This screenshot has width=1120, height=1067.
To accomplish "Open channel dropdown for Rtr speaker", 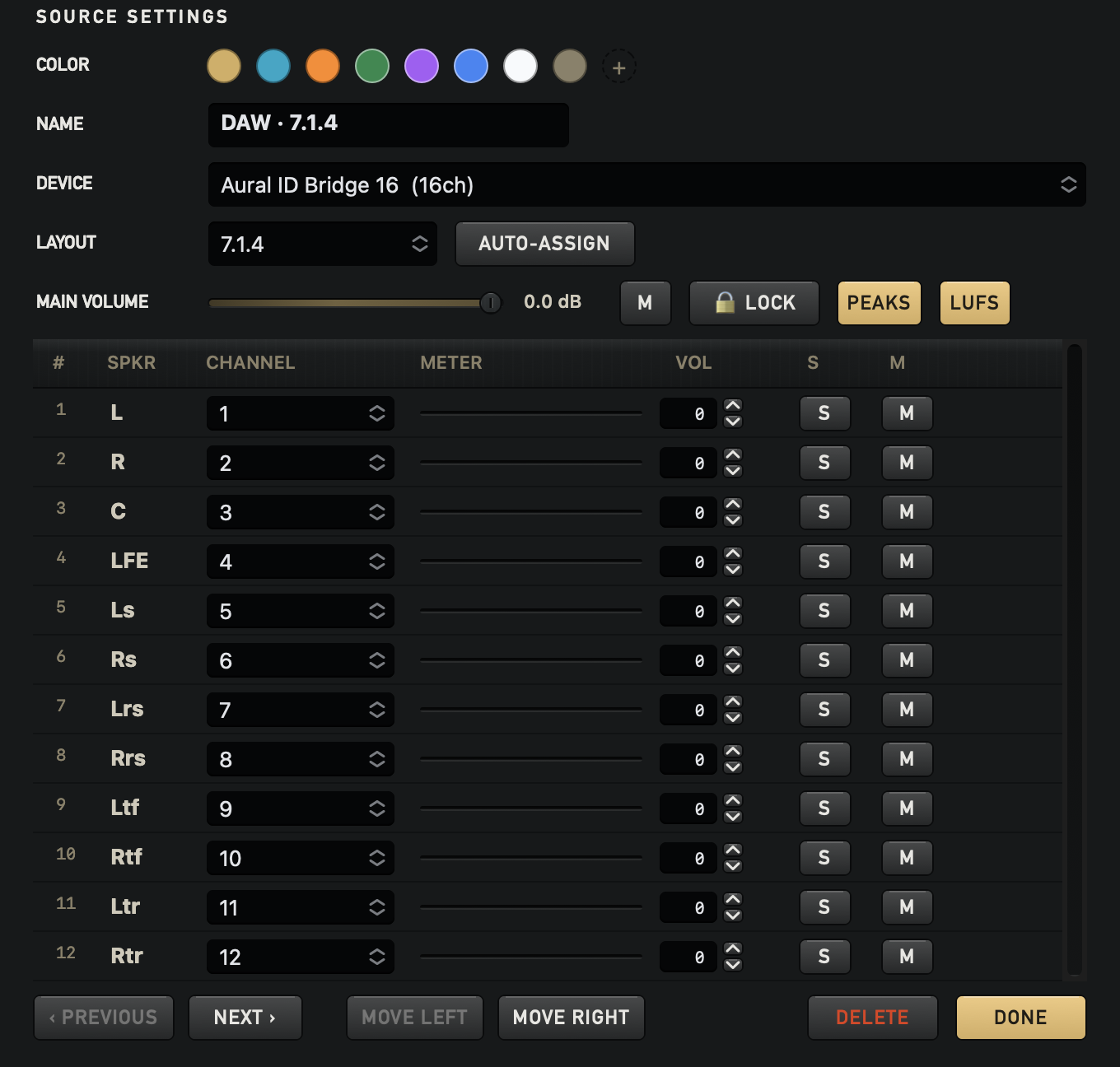I will (x=301, y=957).
